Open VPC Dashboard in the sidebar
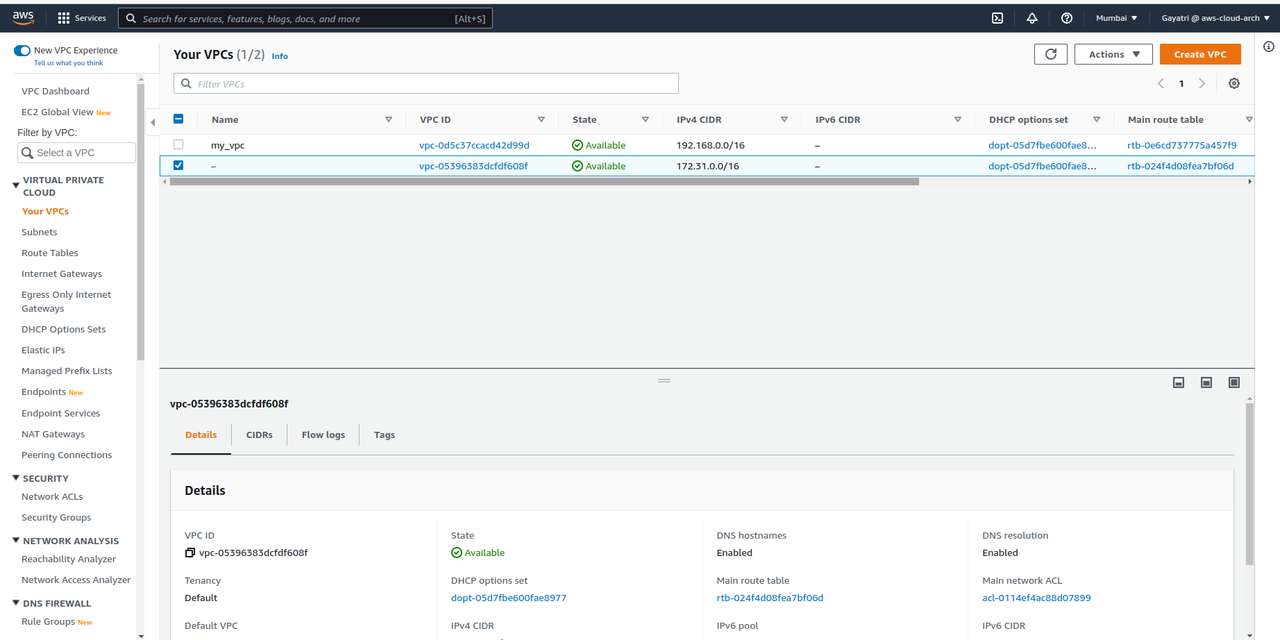This screenshot has height=640, width=1280. click(56, 91)
